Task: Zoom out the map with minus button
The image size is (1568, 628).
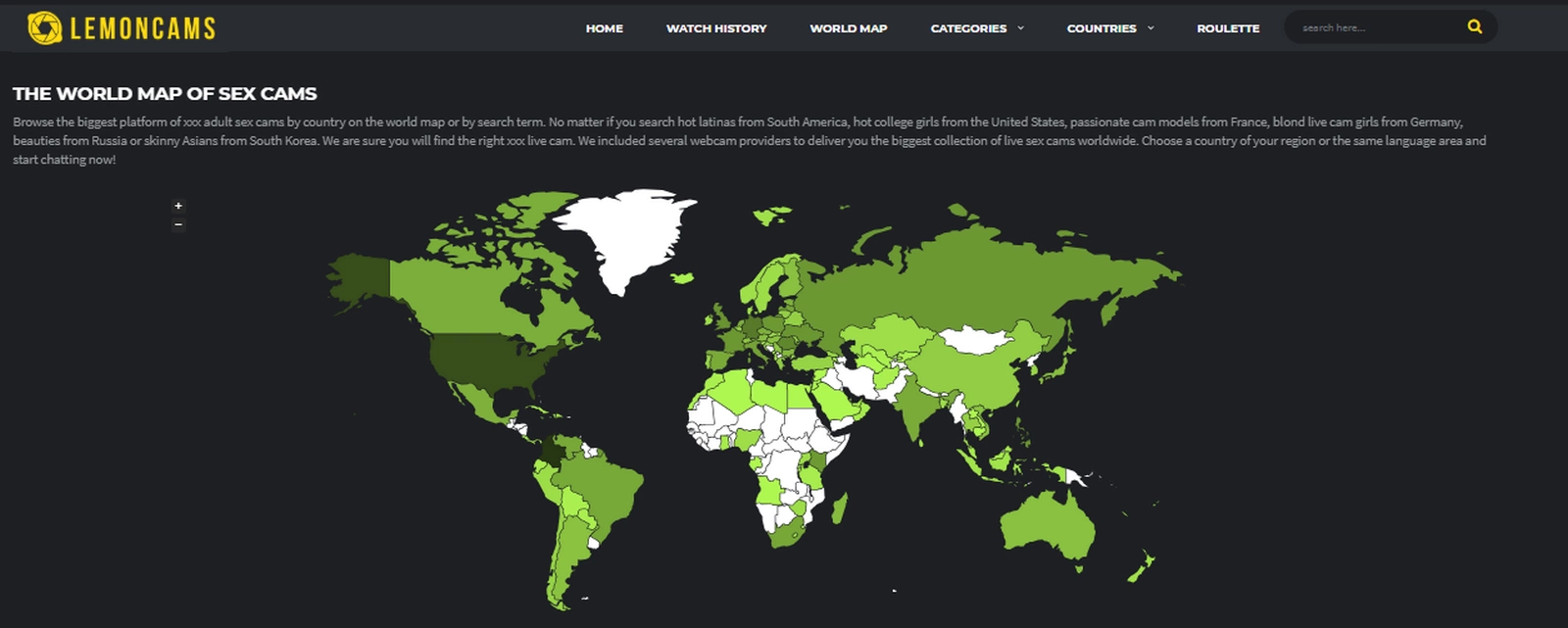Action: click(178, 224)
